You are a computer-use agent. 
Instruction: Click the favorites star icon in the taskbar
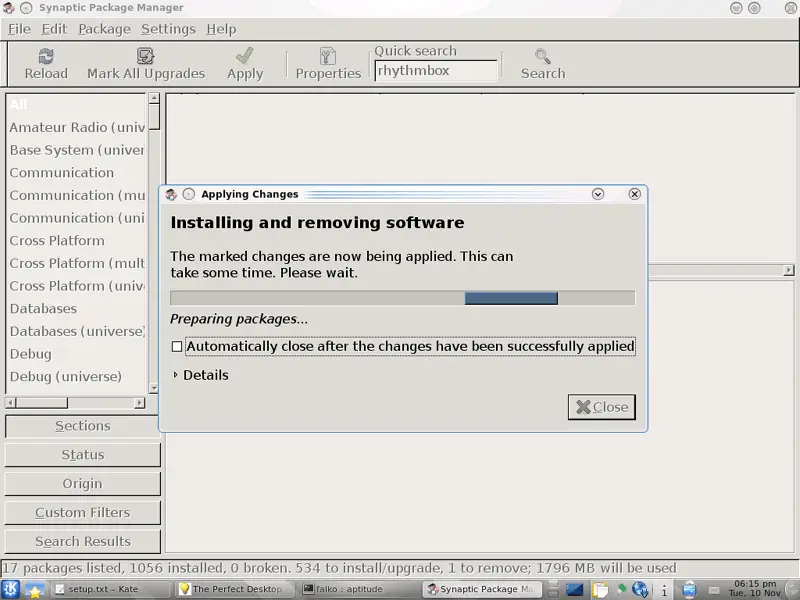(34, 590)
